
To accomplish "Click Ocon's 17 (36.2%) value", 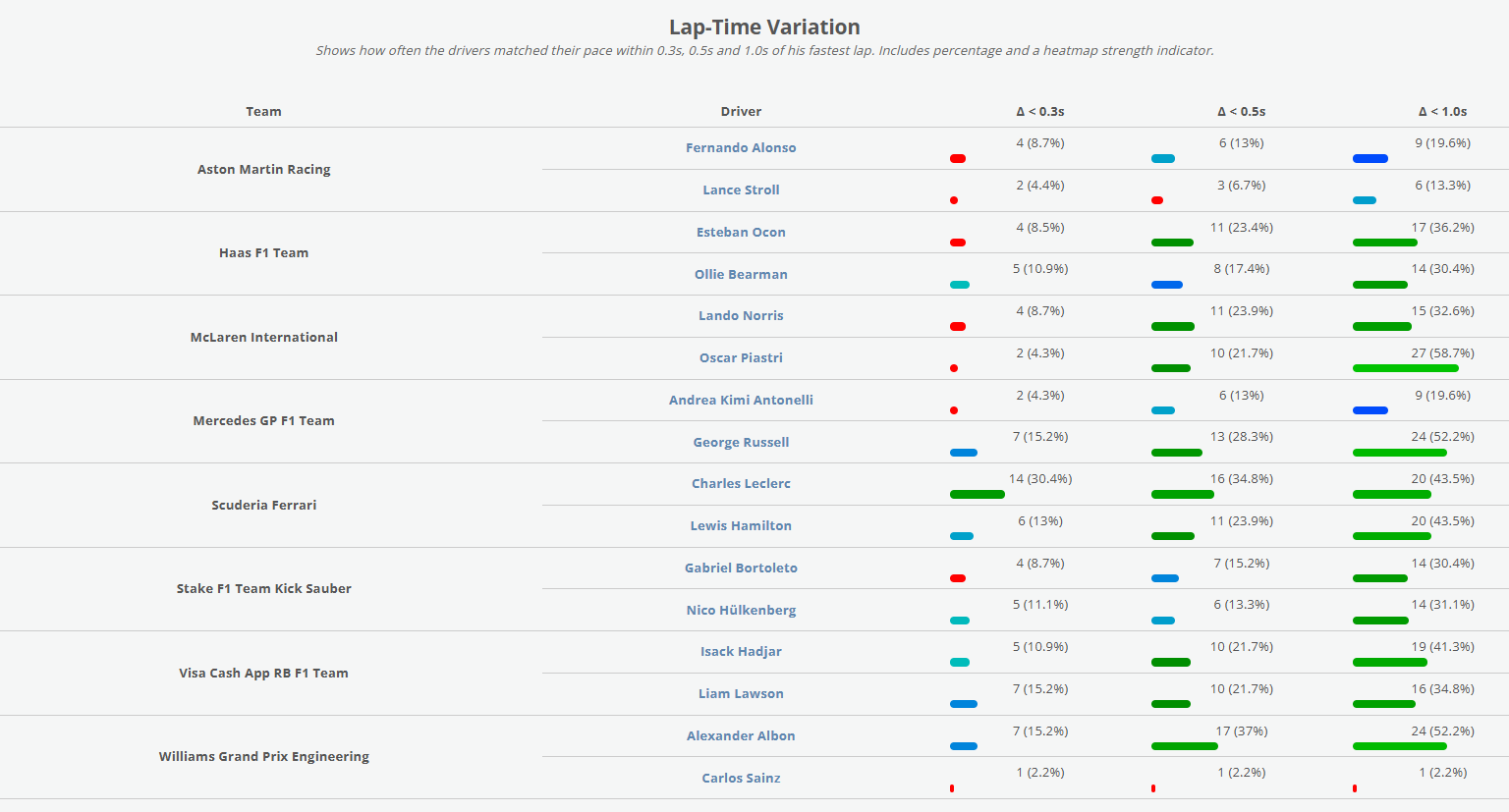I will click(x=1442, y=227).
